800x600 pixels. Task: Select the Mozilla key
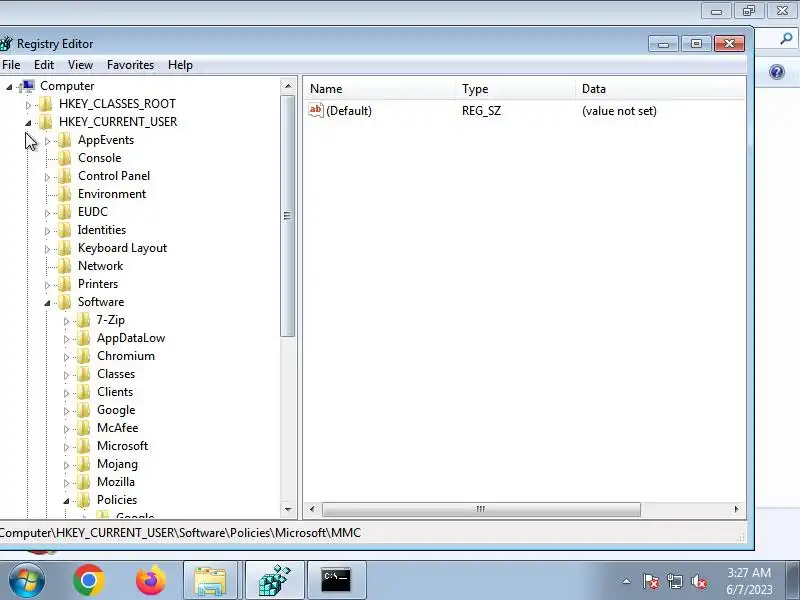(x=116, y=482)
